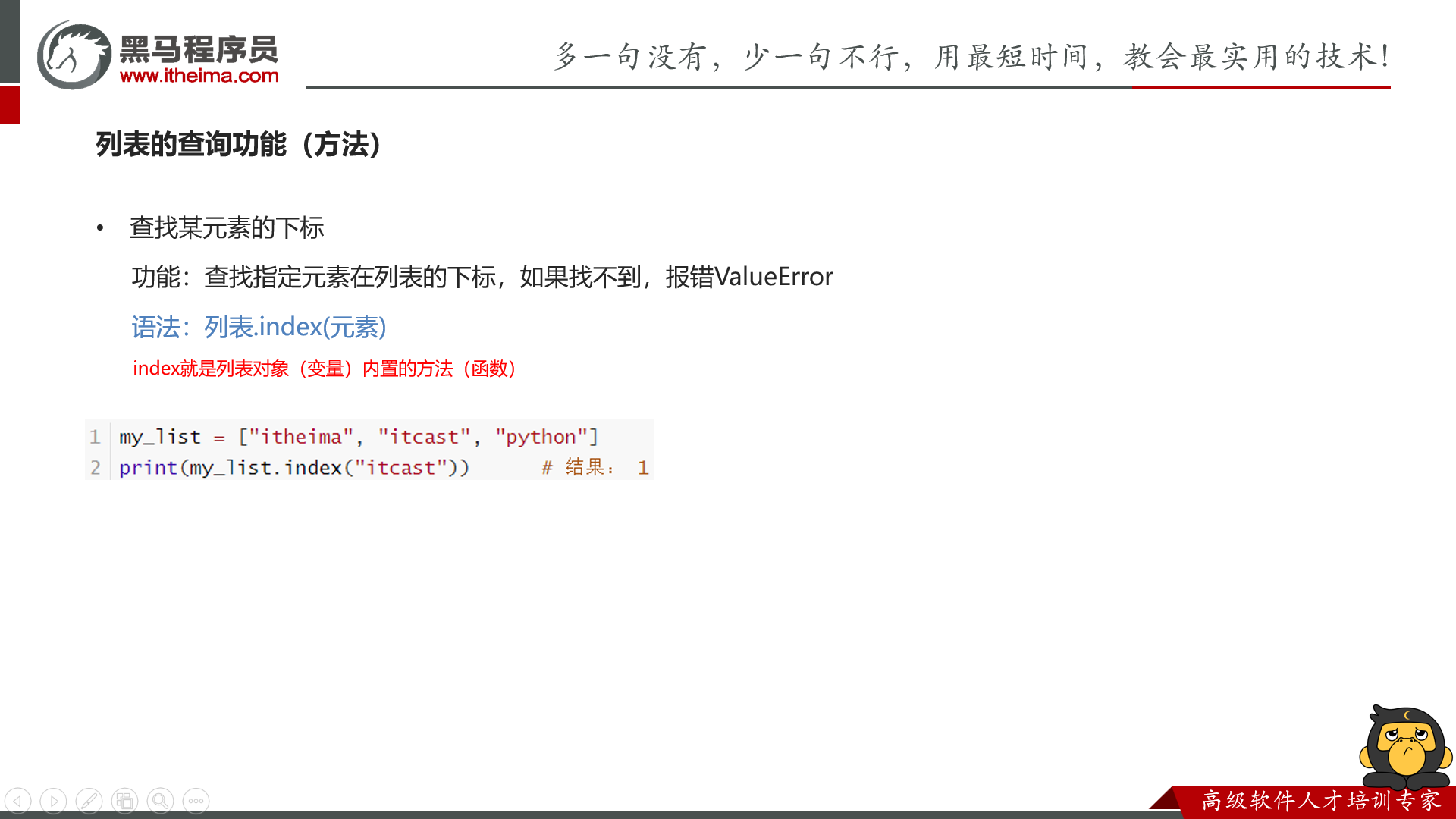Click the horse logo emblem
This screenshot has width=1456, height=819.
(x=74, y=55)
